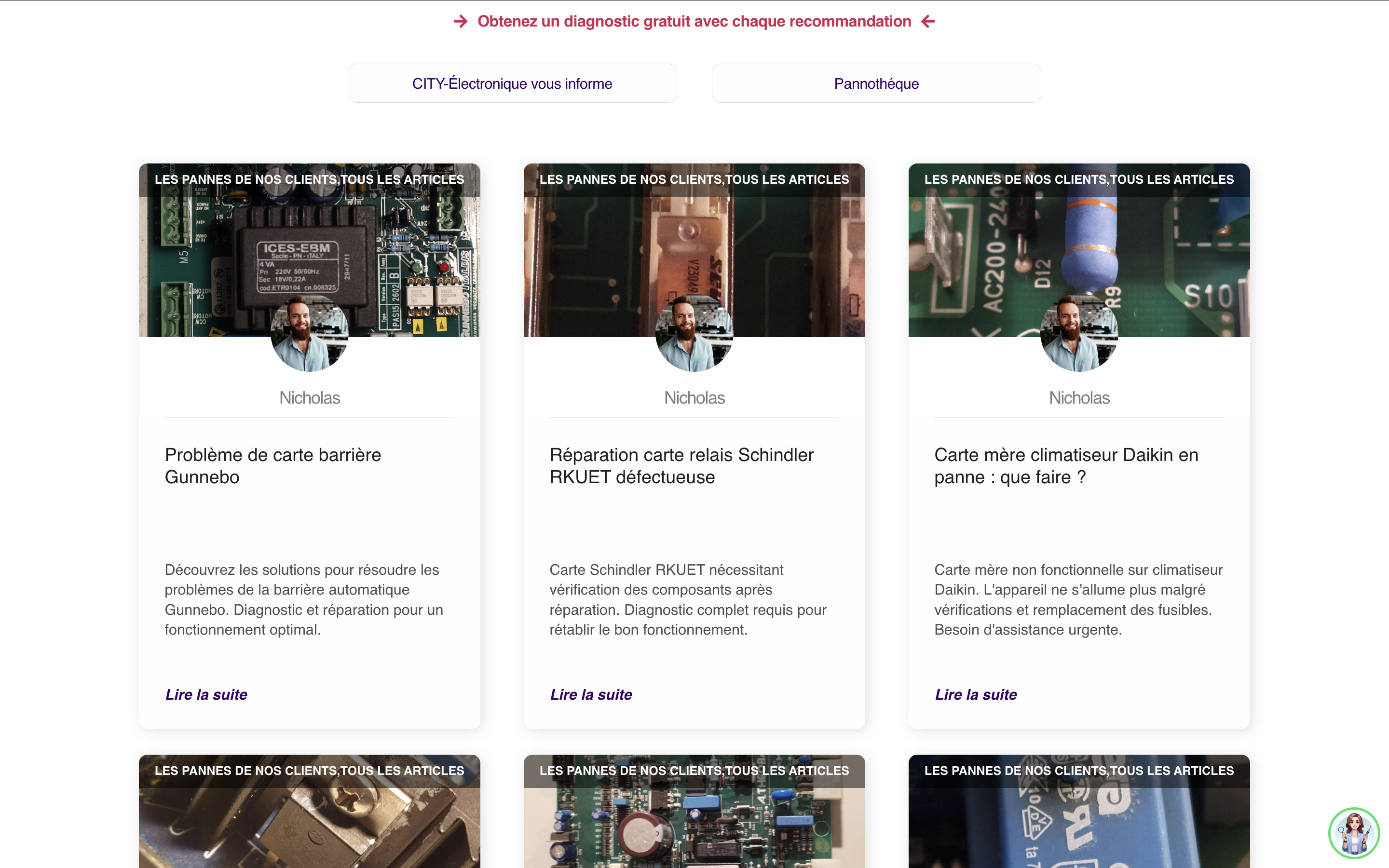Click the right arrow icon before diagnostic banner
This screenshot has height=868, width=1389.
click(460, 21)
